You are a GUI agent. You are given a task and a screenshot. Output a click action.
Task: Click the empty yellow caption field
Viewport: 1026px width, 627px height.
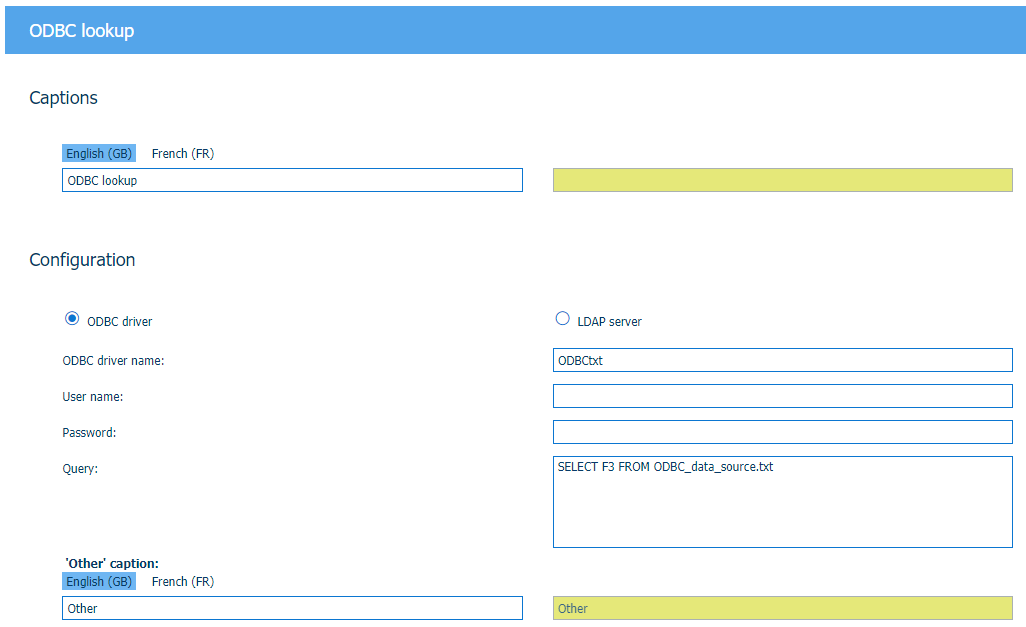tap(782, 180)
